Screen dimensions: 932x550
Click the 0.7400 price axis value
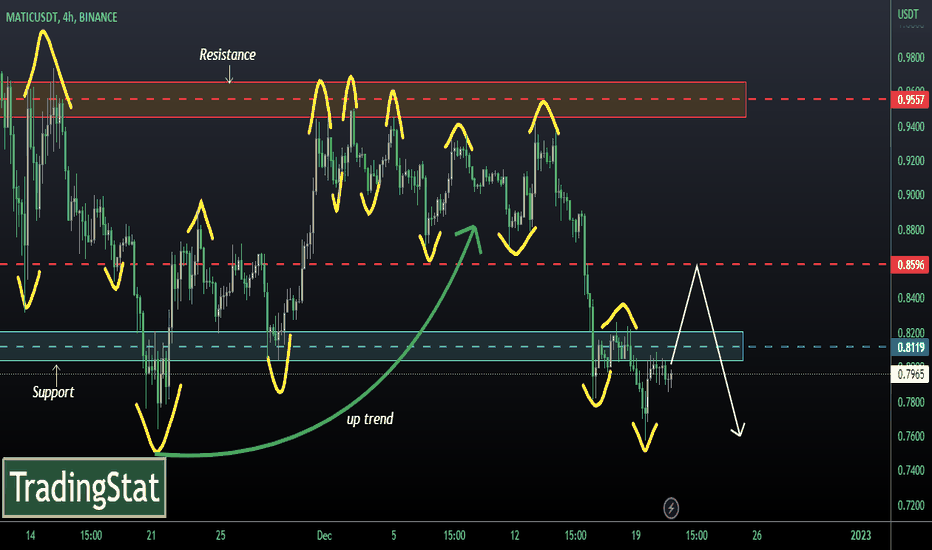(x=911, y=470)
